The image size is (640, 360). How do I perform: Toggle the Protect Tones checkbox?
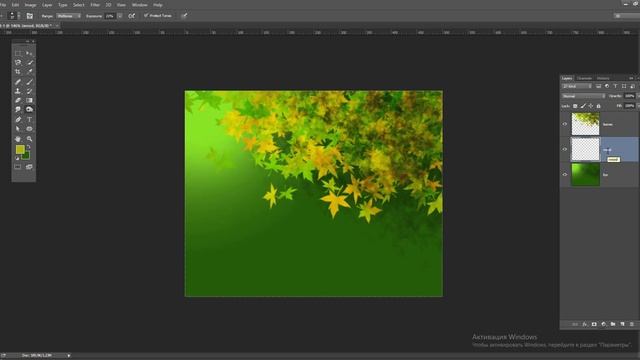[146, 16]
